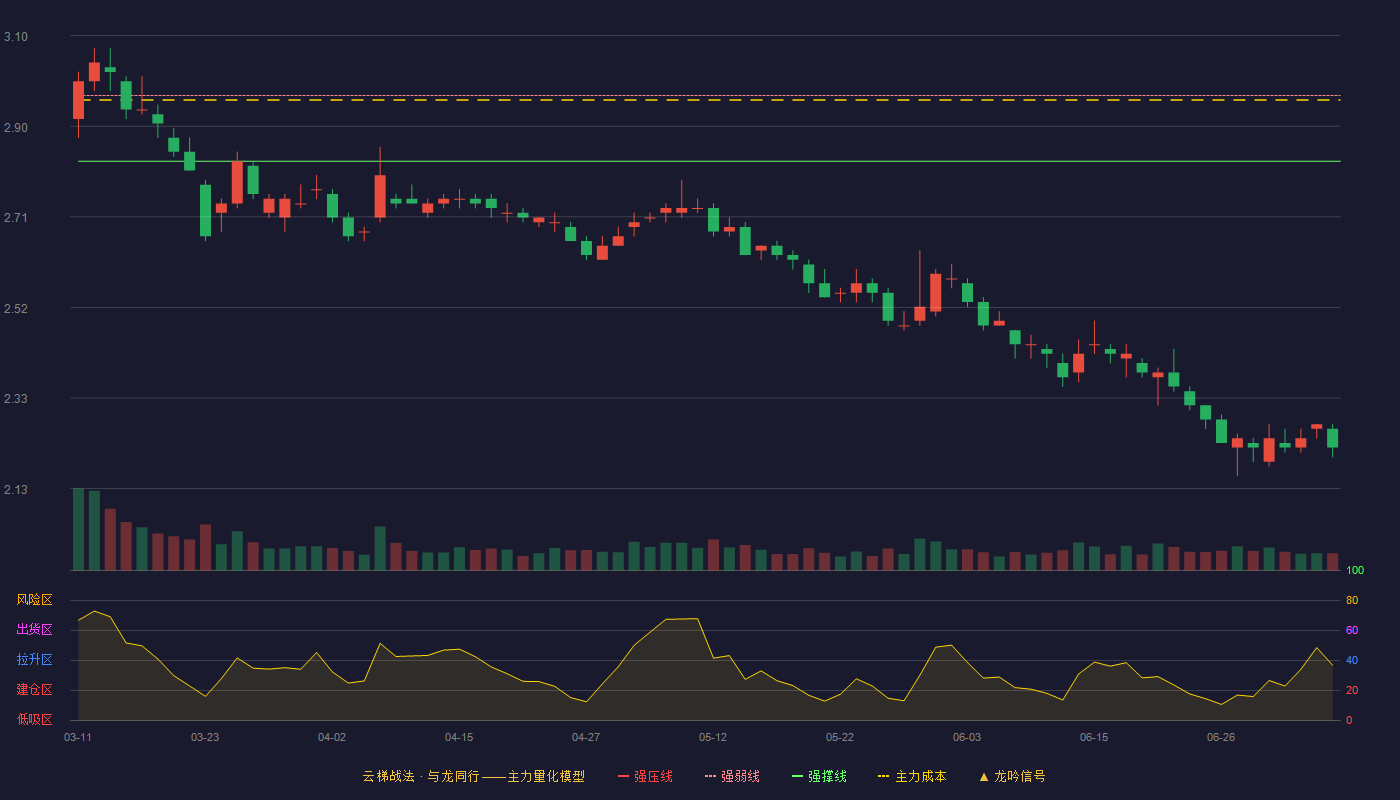Click the 03-11 date label

[78, 737]
